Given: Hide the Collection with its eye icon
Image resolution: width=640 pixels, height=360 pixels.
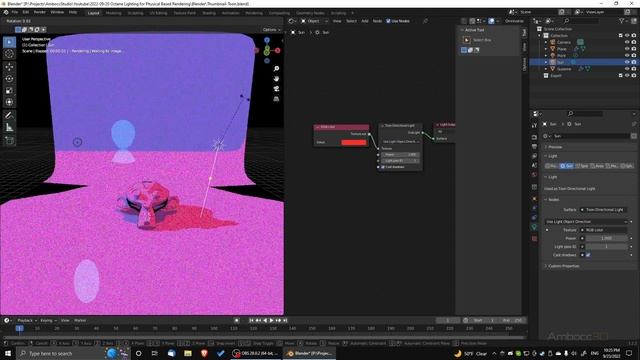Looking at the screenshot, I should pyautogui.click(x=627, y=36).
